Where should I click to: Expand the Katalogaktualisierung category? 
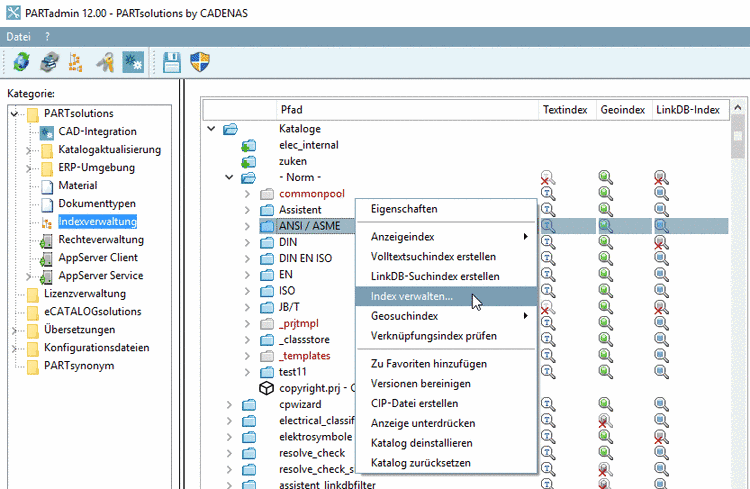pyautogui.click(x=28, y=150)
